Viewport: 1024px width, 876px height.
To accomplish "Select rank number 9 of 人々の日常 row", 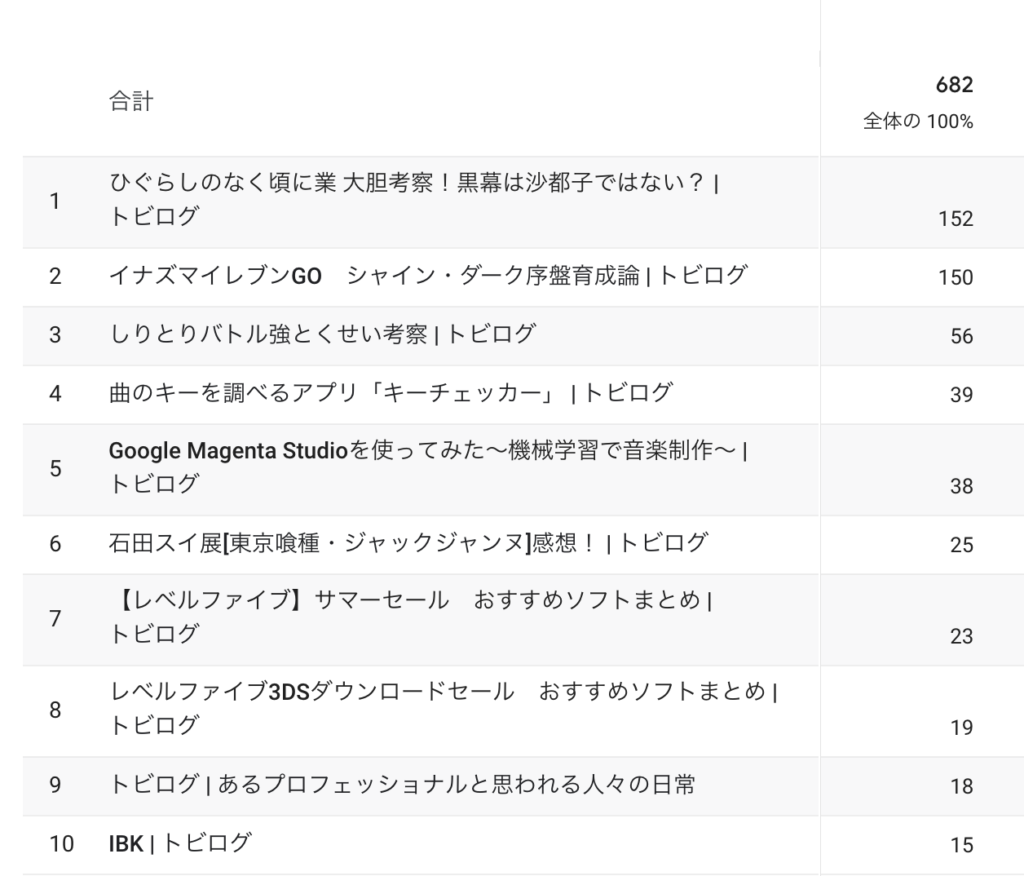I will 55,785.
